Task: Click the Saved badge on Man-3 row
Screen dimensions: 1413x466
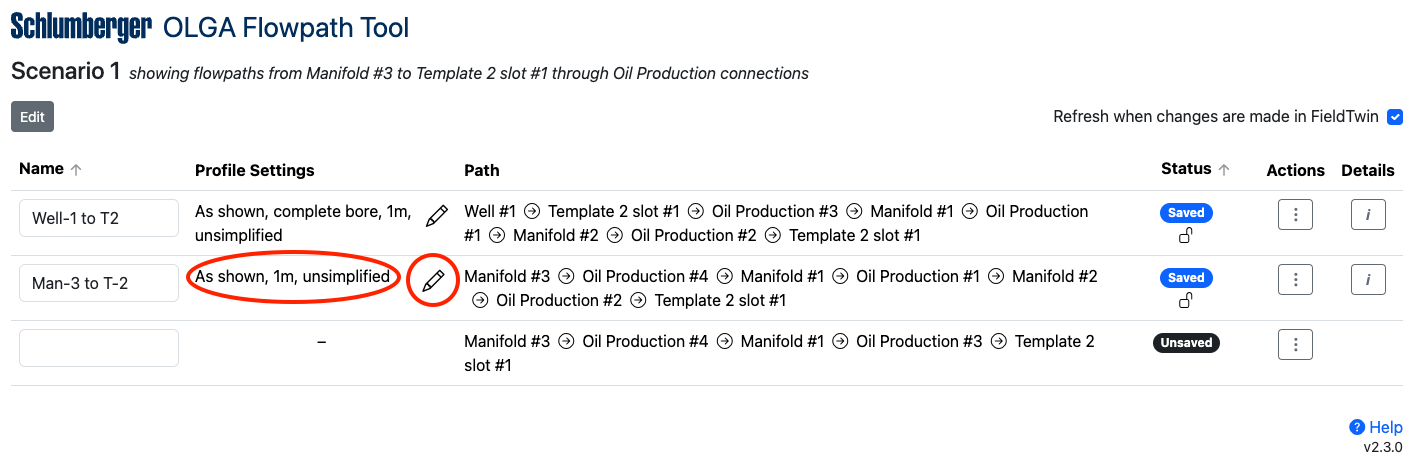Action: 1186,278
